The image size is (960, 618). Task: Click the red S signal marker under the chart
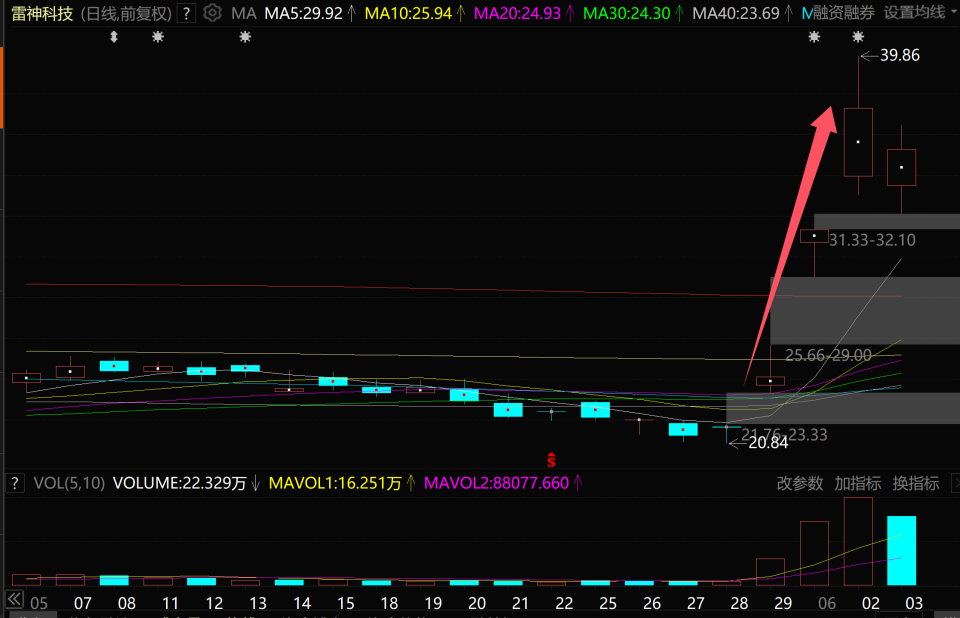tap(552, 460)
